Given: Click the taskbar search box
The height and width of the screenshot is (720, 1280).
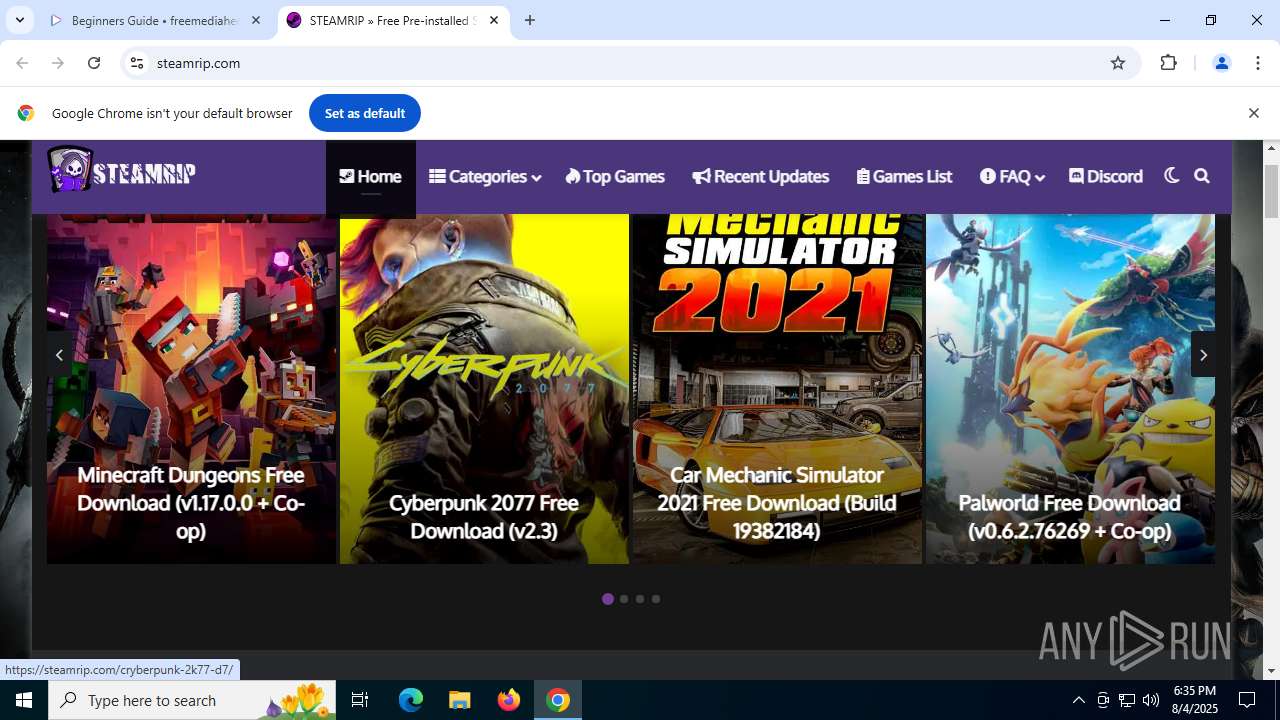Looking at the screenshot, I should (x=193, y=700).
